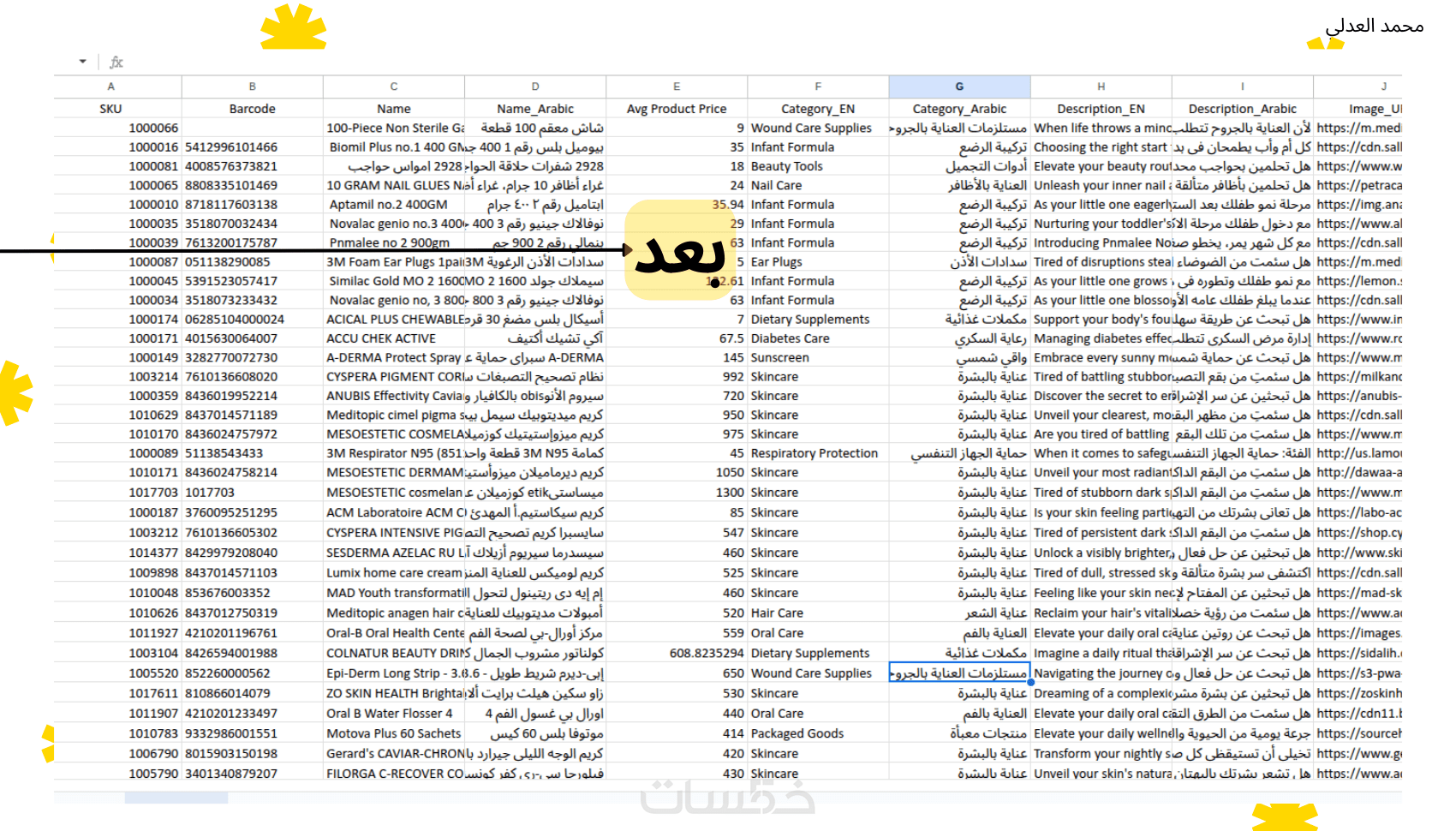Click the https://anubis- image URL cell
This screenshot has height=831, width=1456.
tap(1358, 396)
